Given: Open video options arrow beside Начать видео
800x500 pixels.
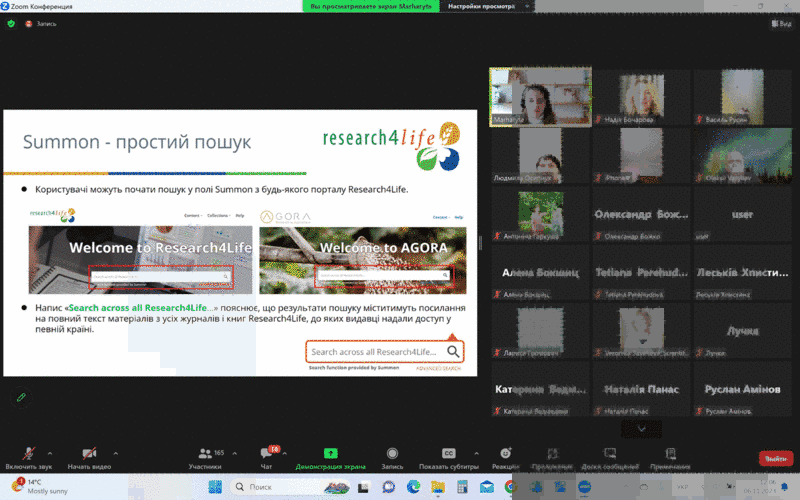Looking at the screenshot, I should click(116, 453).
